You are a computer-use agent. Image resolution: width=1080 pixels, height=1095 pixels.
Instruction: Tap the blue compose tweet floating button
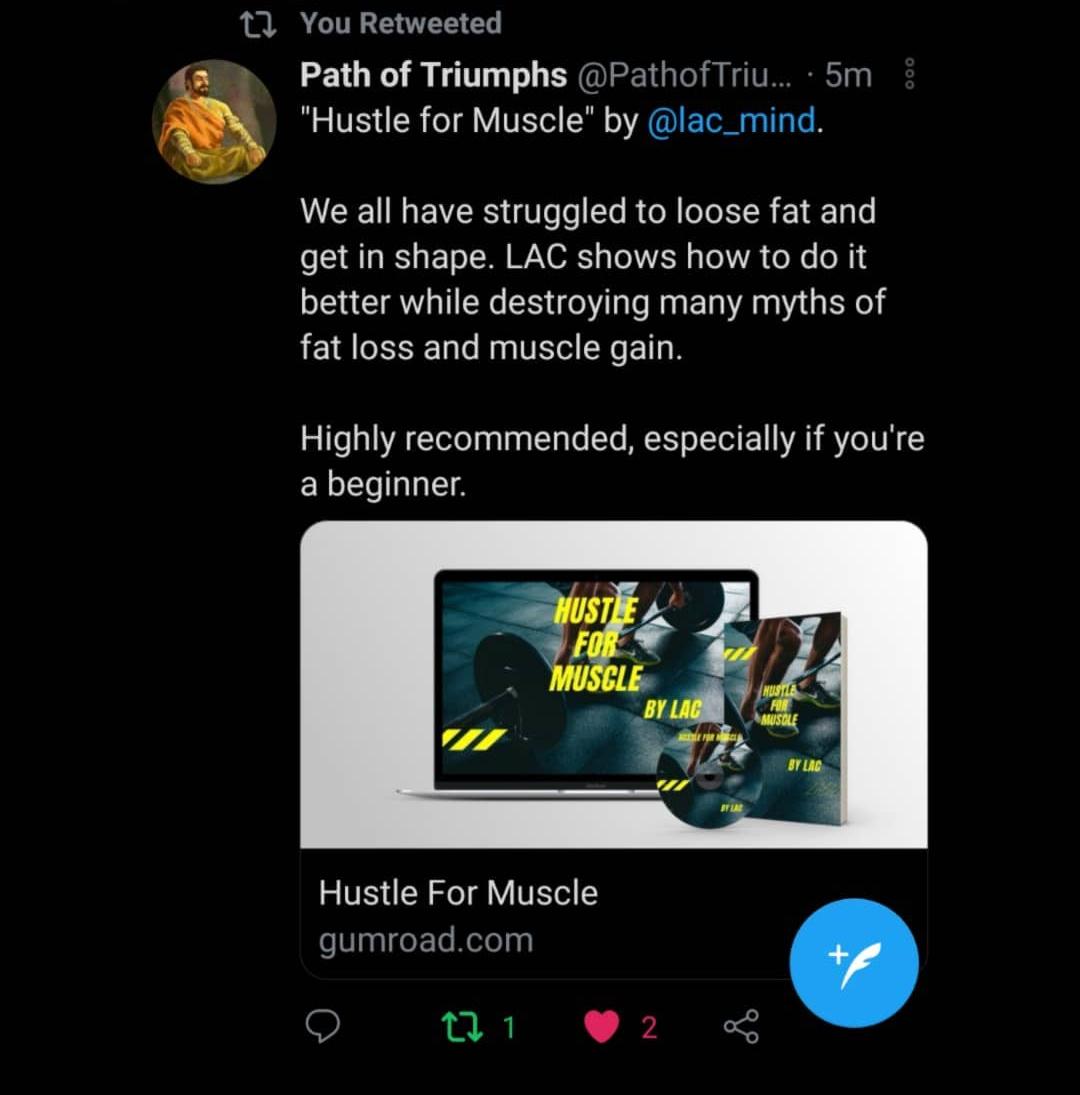click(853, 962)
